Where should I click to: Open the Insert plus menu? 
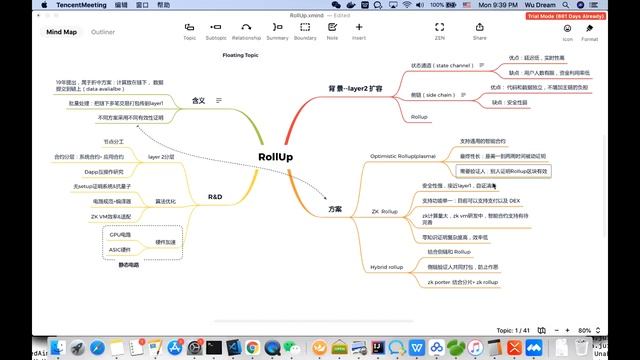pyautogui.click(x=359, y=31)
